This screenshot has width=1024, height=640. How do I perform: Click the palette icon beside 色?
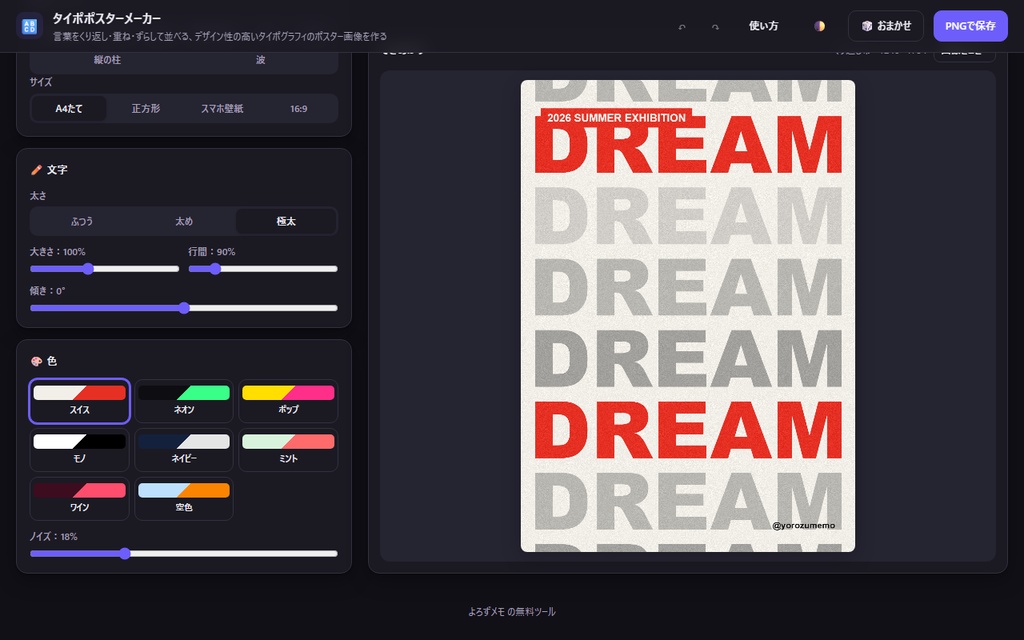[37, 361]
